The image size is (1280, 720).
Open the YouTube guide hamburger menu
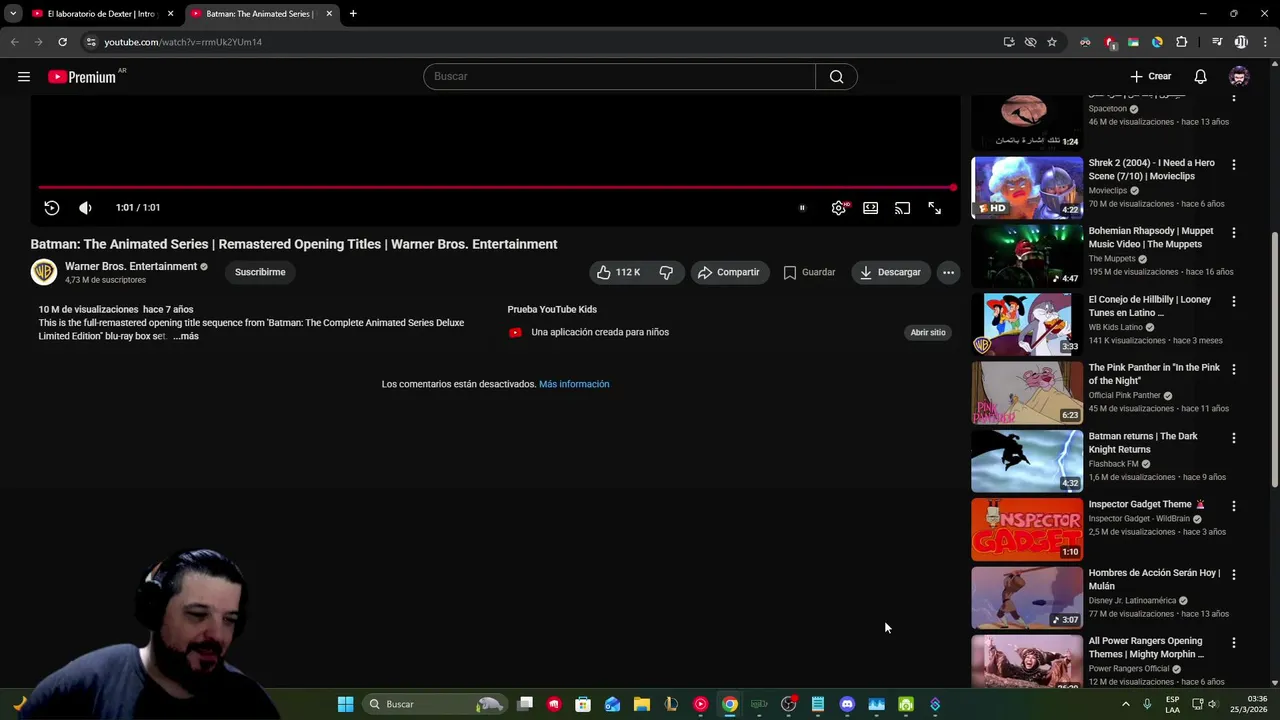coord(24,77)
